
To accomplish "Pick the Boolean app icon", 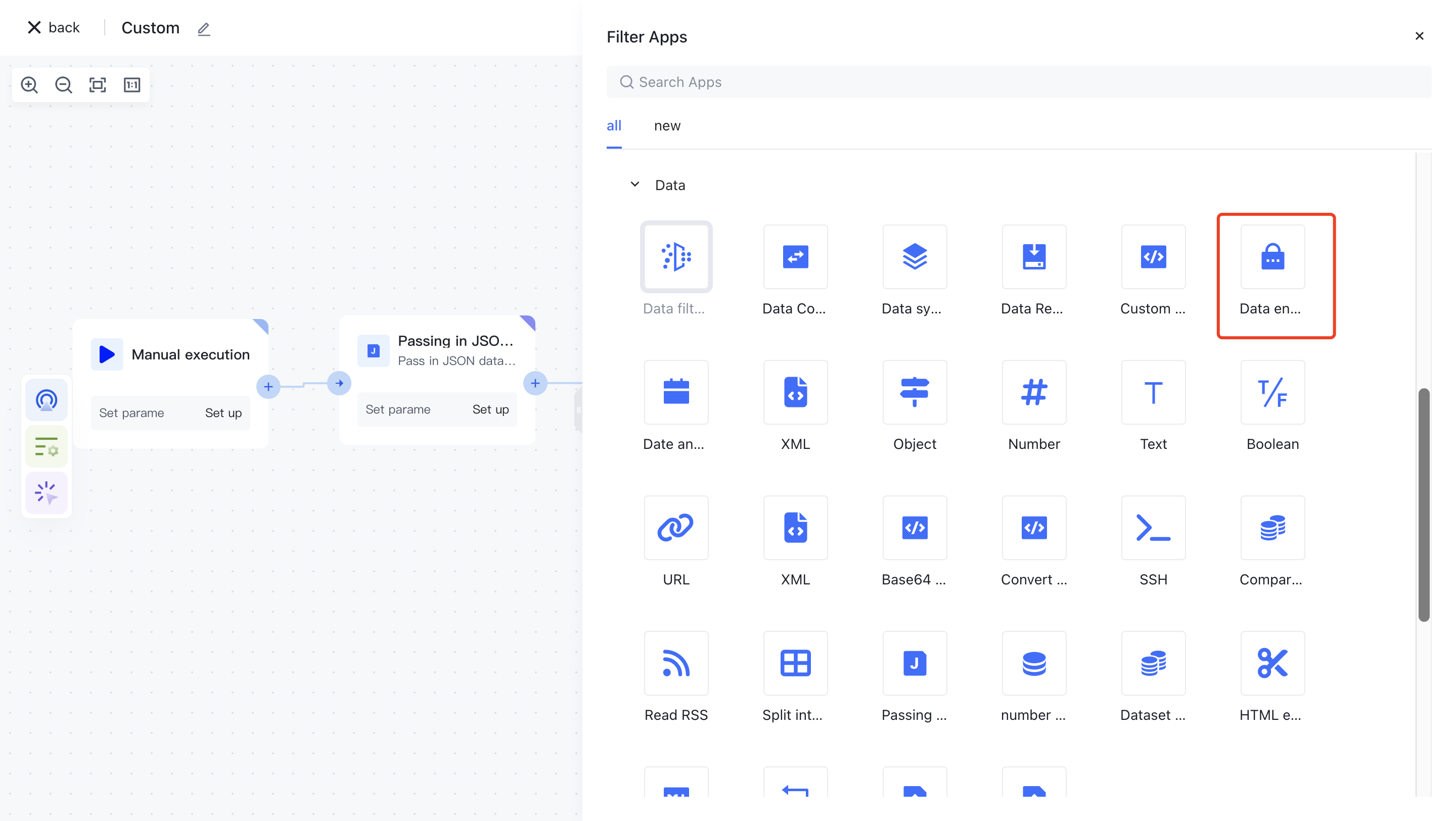I will tap(1272, 393).
